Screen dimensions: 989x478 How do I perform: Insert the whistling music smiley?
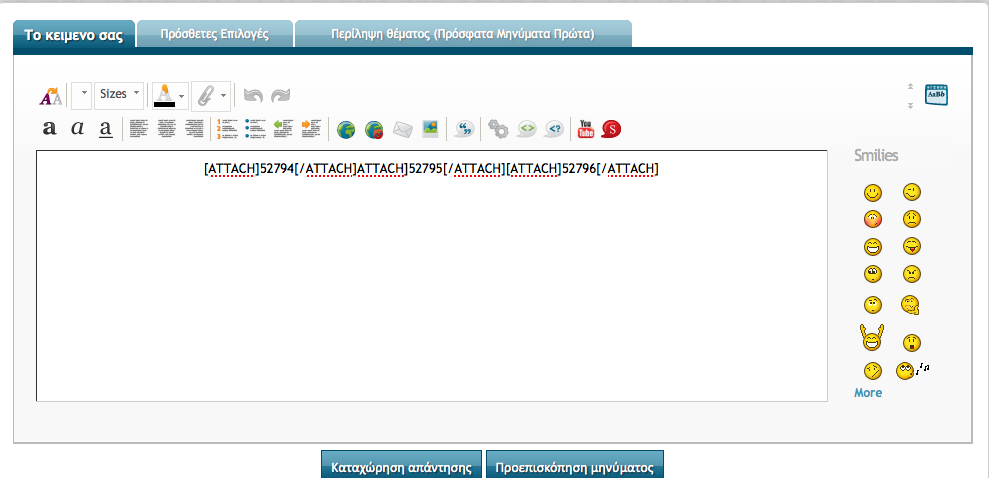pos(912,370)
